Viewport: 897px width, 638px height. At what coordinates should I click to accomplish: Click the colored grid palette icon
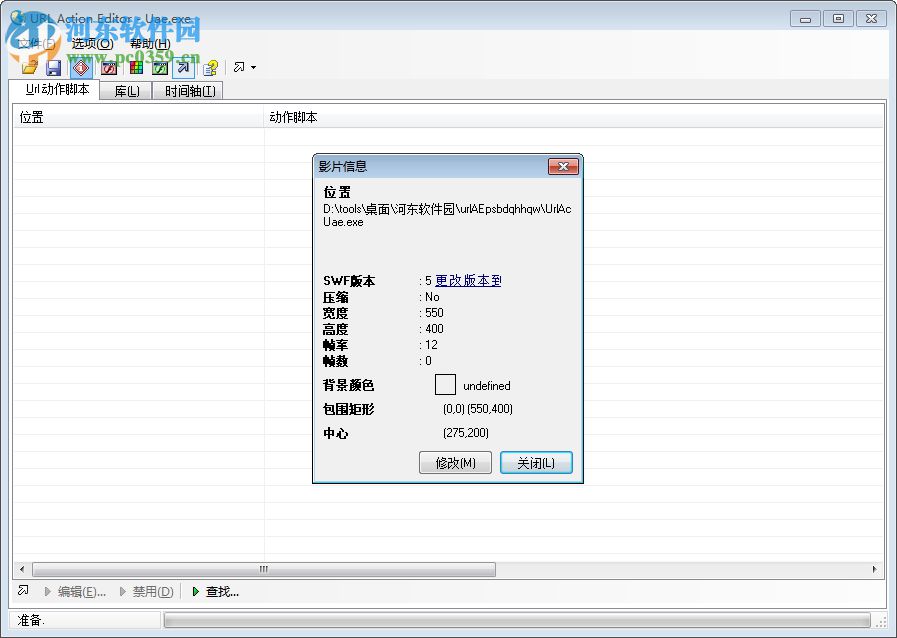pos(134,67)
